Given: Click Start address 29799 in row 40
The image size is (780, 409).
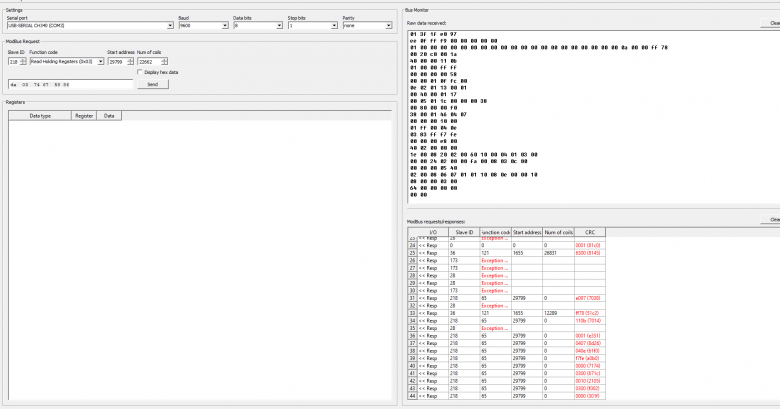Looking at the screenshot, I should click(527, 366).
